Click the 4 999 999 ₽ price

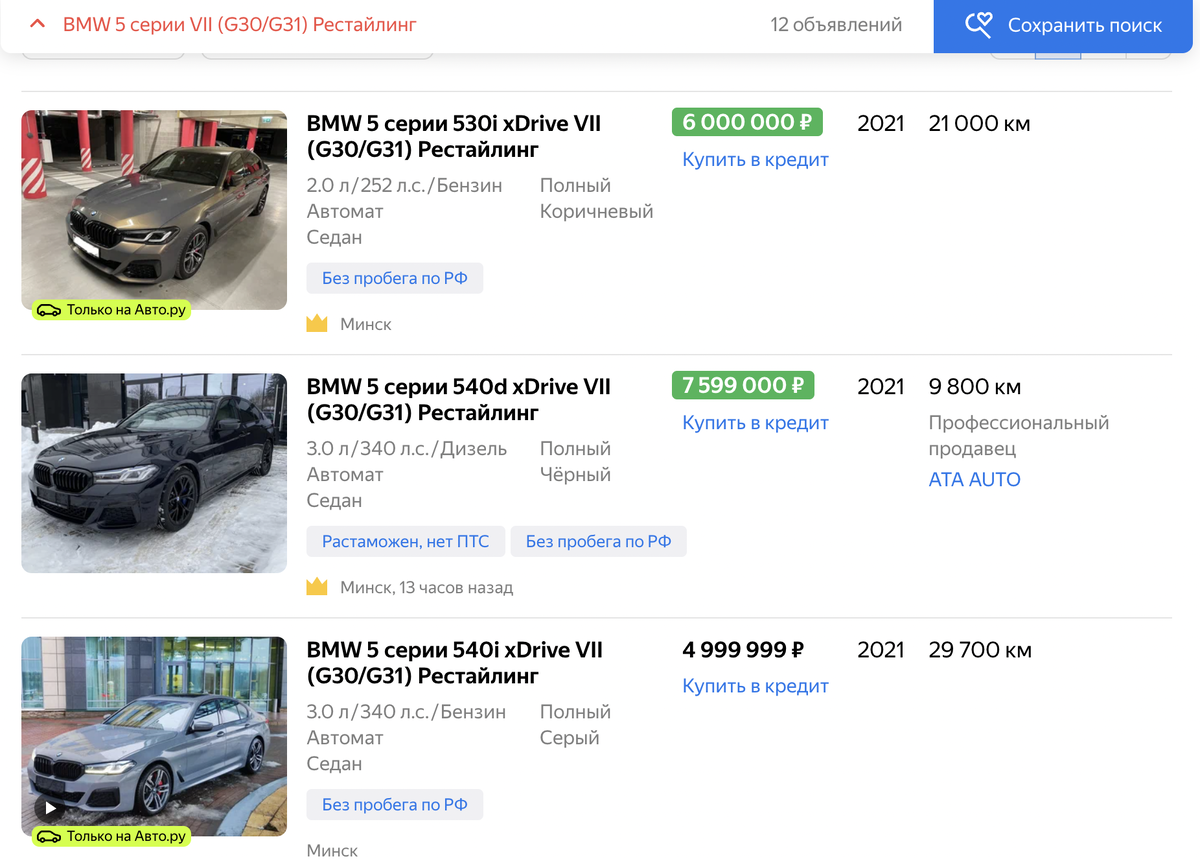pos(743,650)
